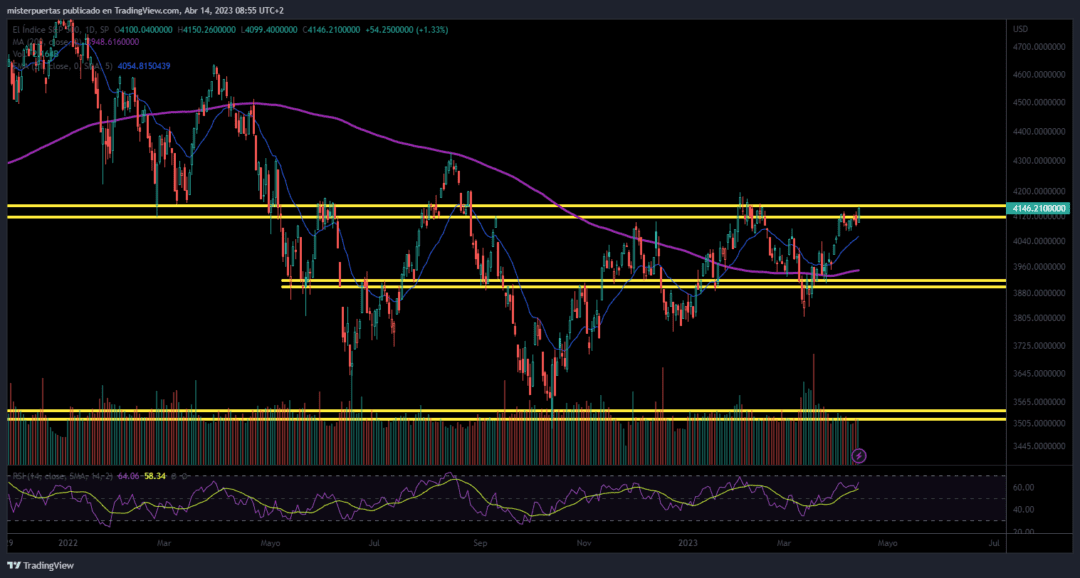Click the Nov label on time axis
The height and width of the screenshot is (578, 1080).
[x=584, y=543]
